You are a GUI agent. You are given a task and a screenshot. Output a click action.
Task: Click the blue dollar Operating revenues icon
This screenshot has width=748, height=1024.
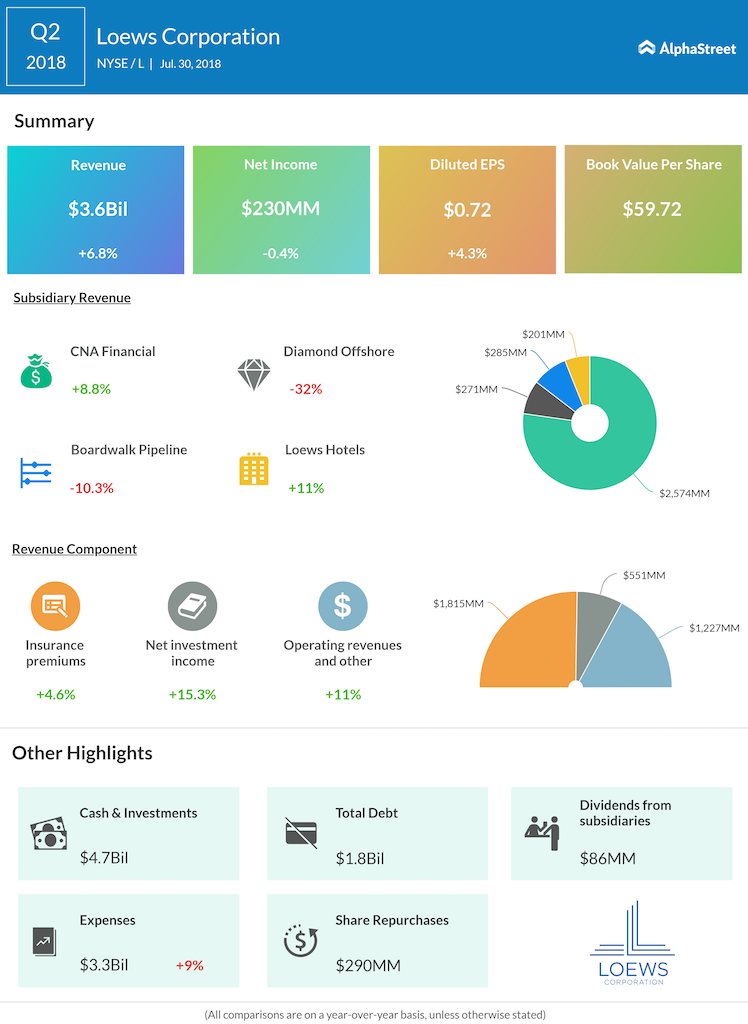tap(342, 606)
